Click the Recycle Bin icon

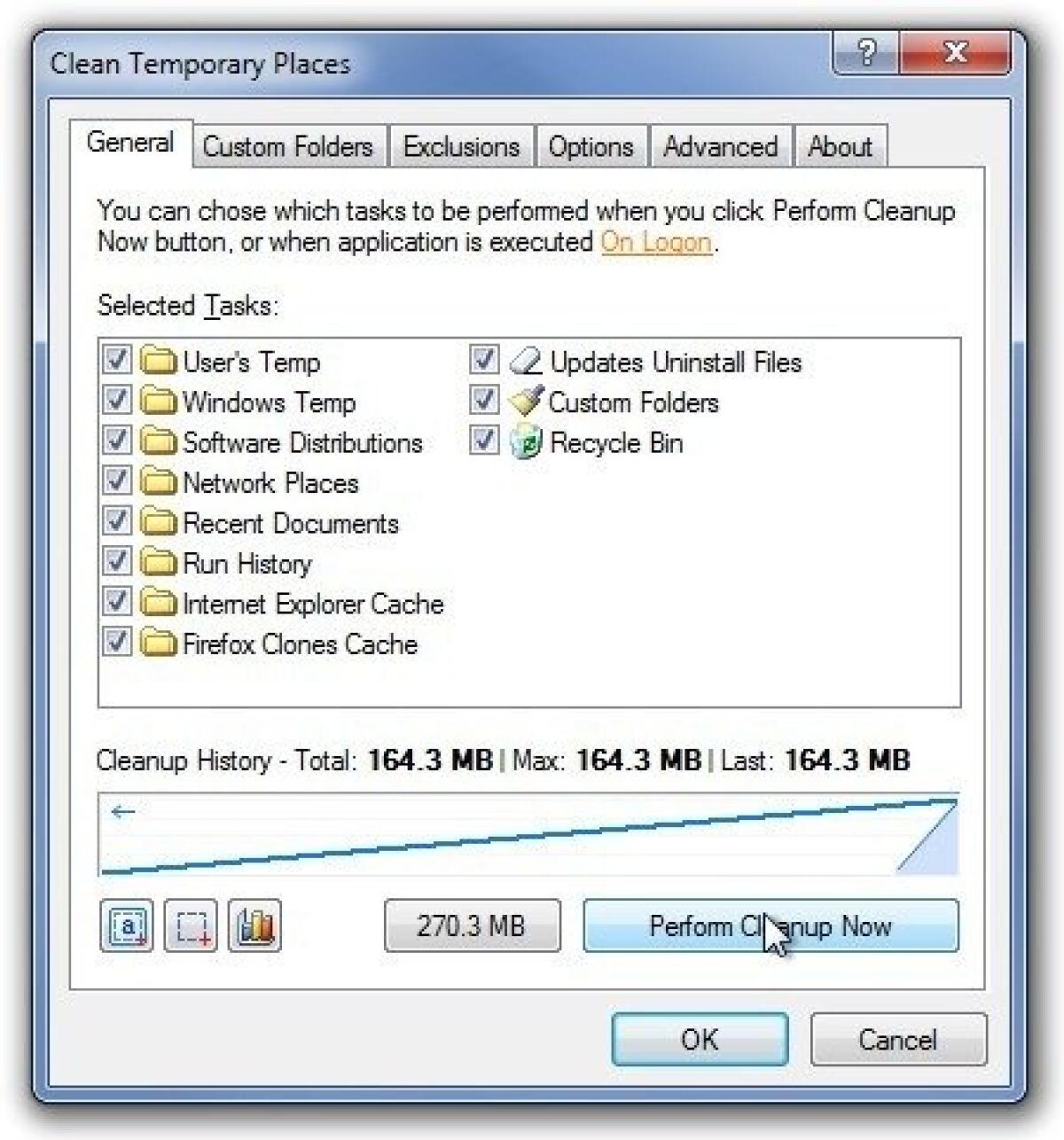[x=527, y=442]
